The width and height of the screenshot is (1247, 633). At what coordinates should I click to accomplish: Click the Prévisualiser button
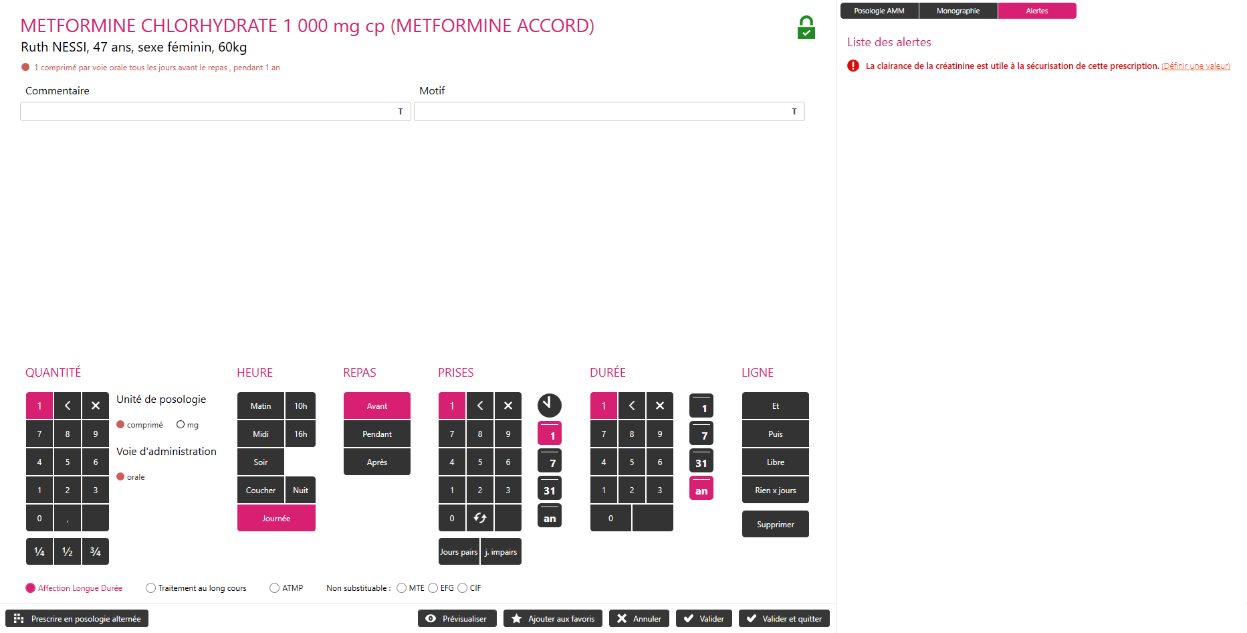point(457,619)
